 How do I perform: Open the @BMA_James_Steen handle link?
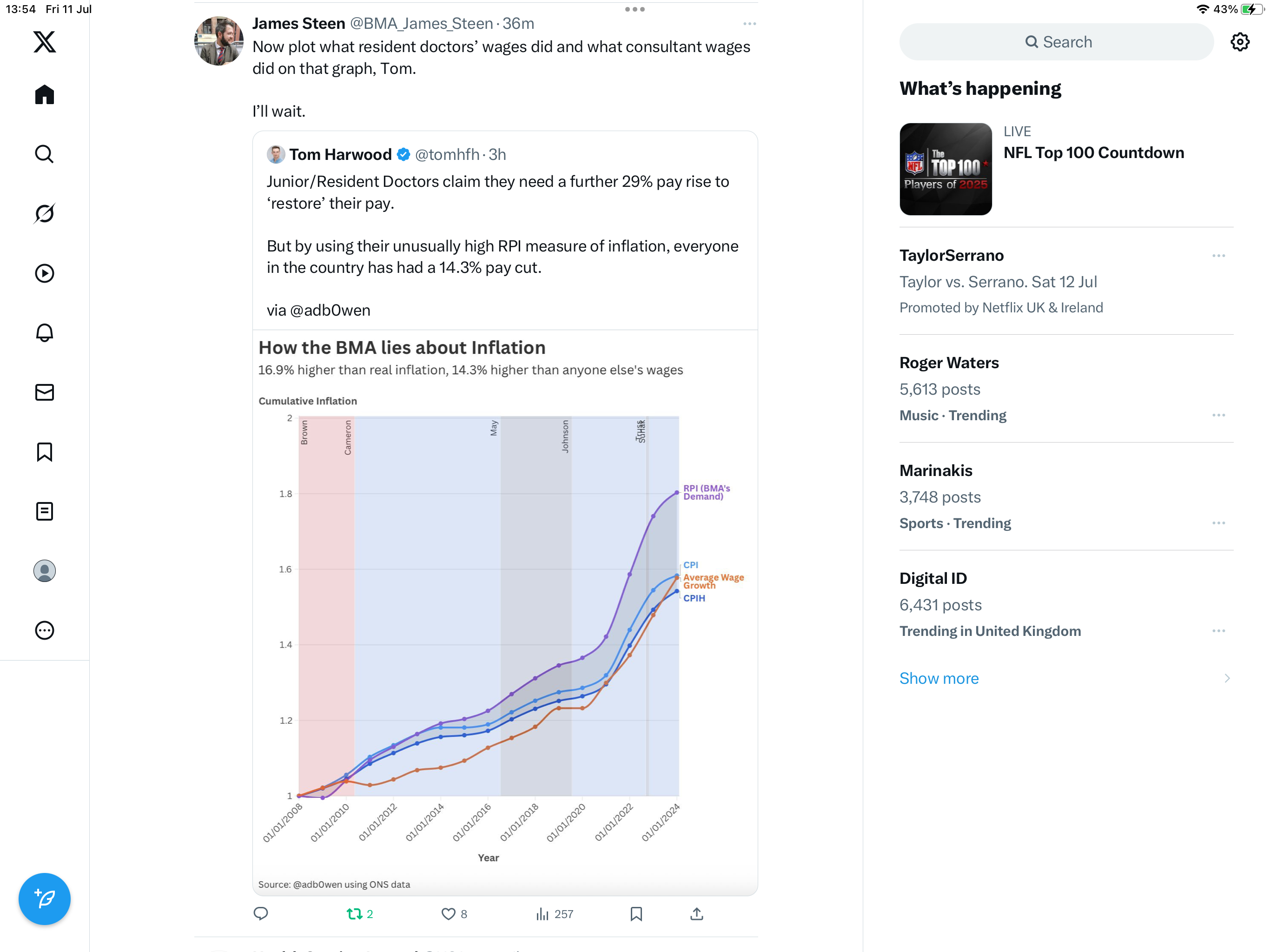point(422,24)
